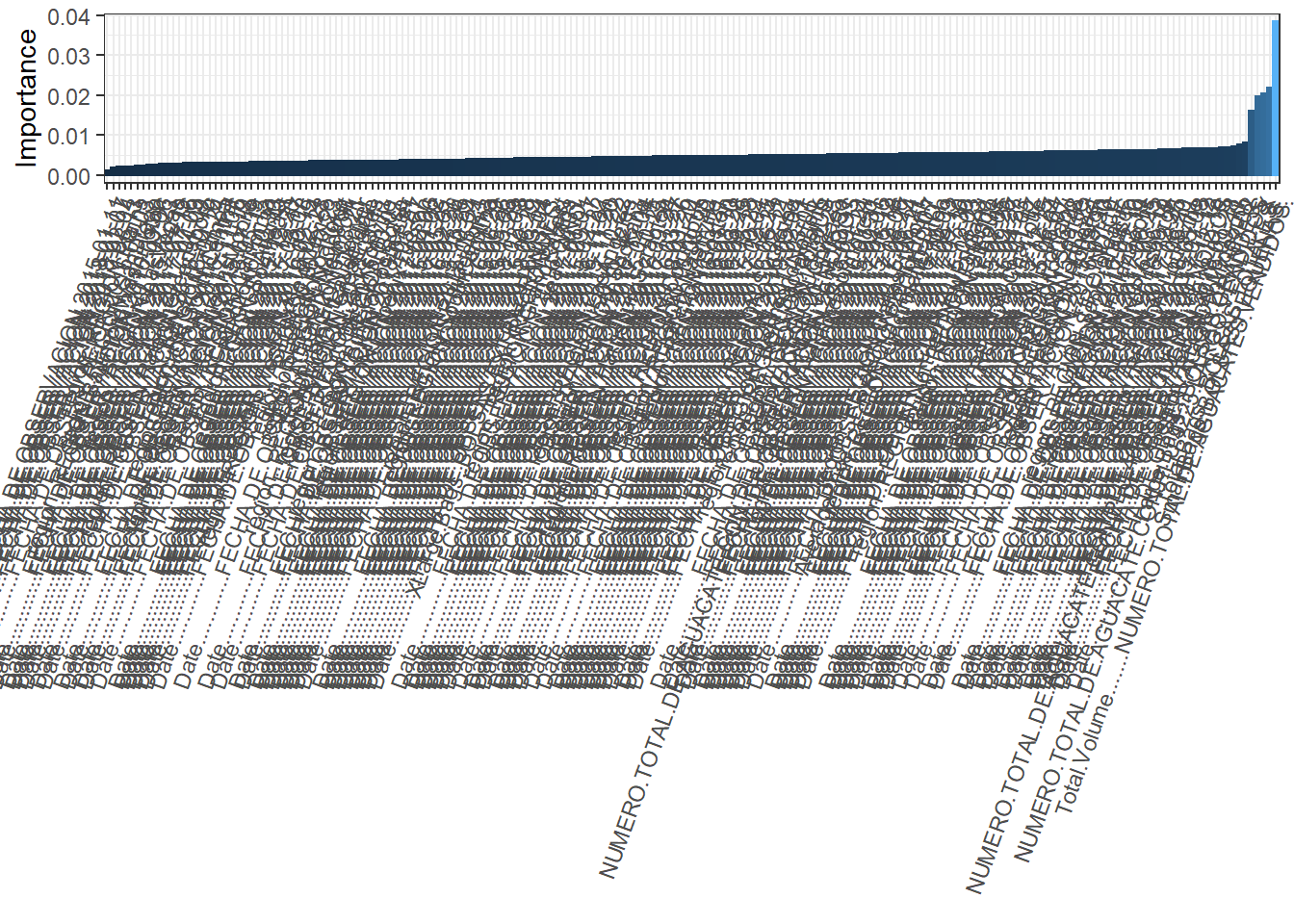Click the 0.04 y-axis tick label
Screen dimensions: 1294x924
coord(68,16)
